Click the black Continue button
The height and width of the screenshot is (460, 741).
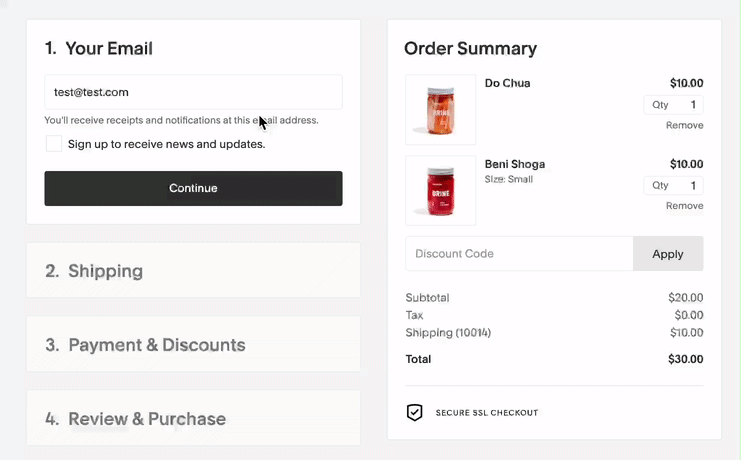click(193, 188)
